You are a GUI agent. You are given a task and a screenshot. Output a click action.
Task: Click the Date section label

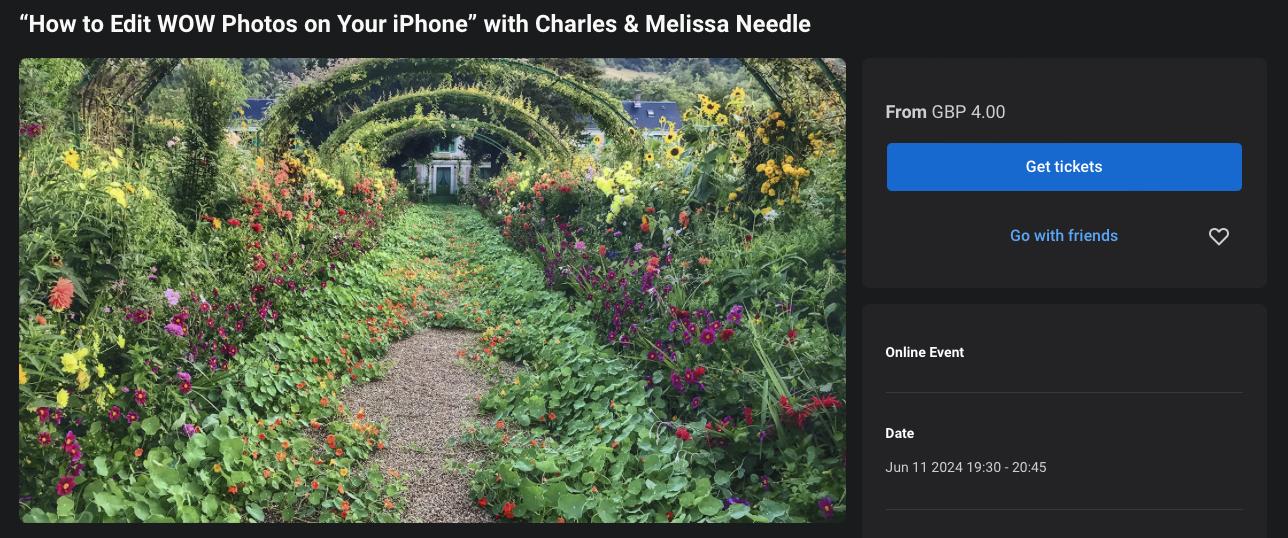pos(900,433)
